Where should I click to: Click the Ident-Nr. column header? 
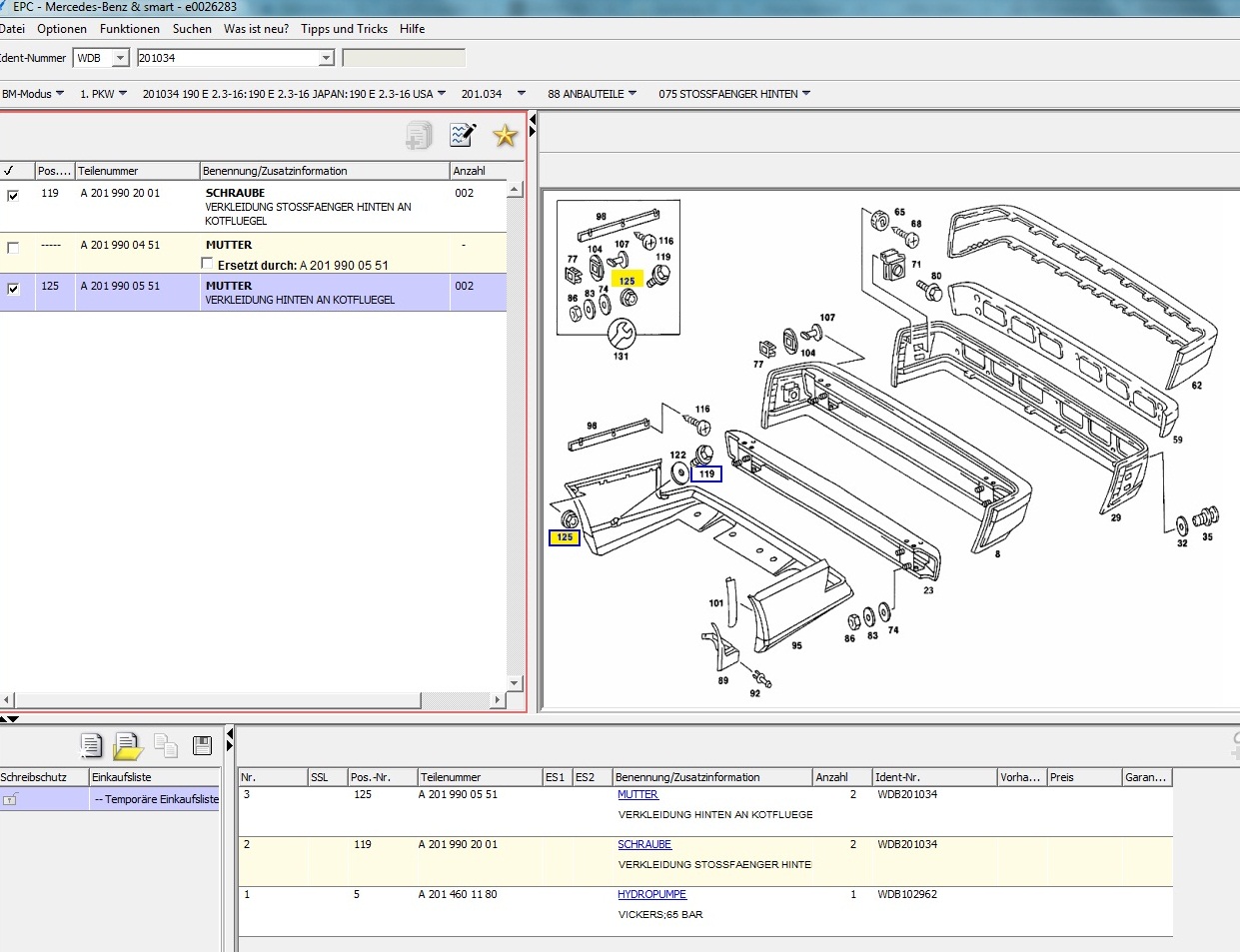[x=935, y=777]
